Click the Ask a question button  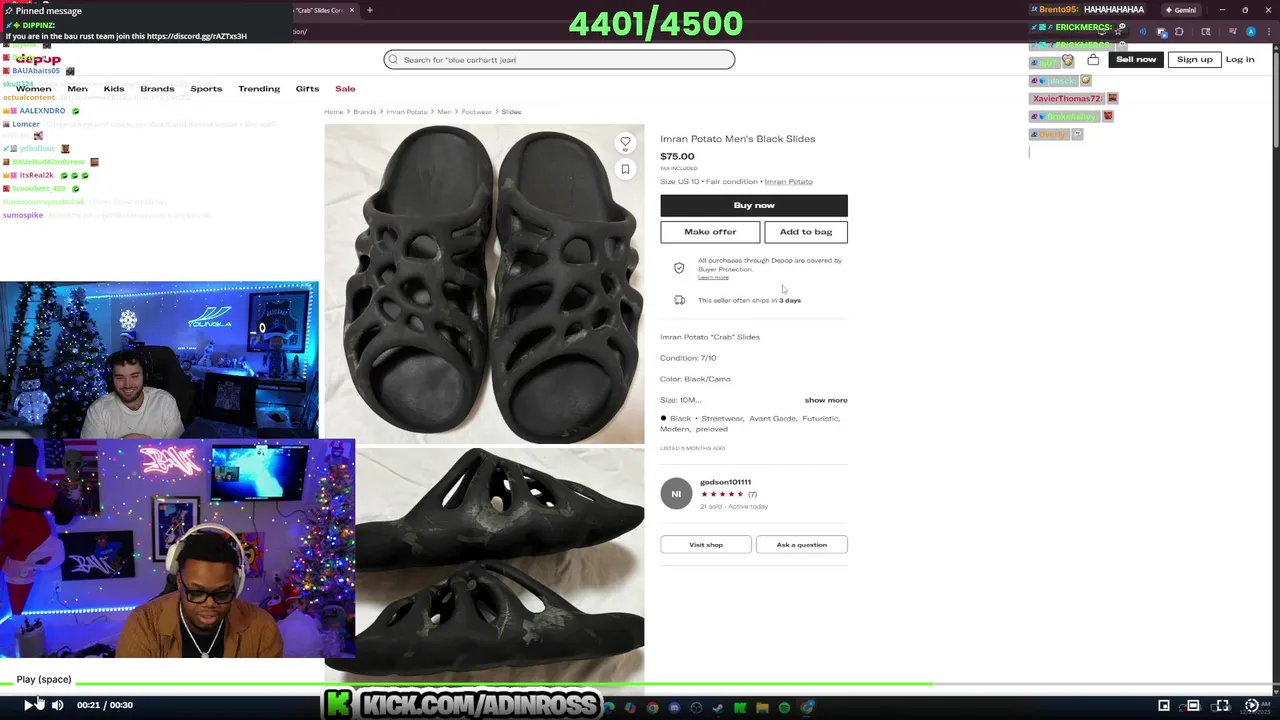[802, 545]
